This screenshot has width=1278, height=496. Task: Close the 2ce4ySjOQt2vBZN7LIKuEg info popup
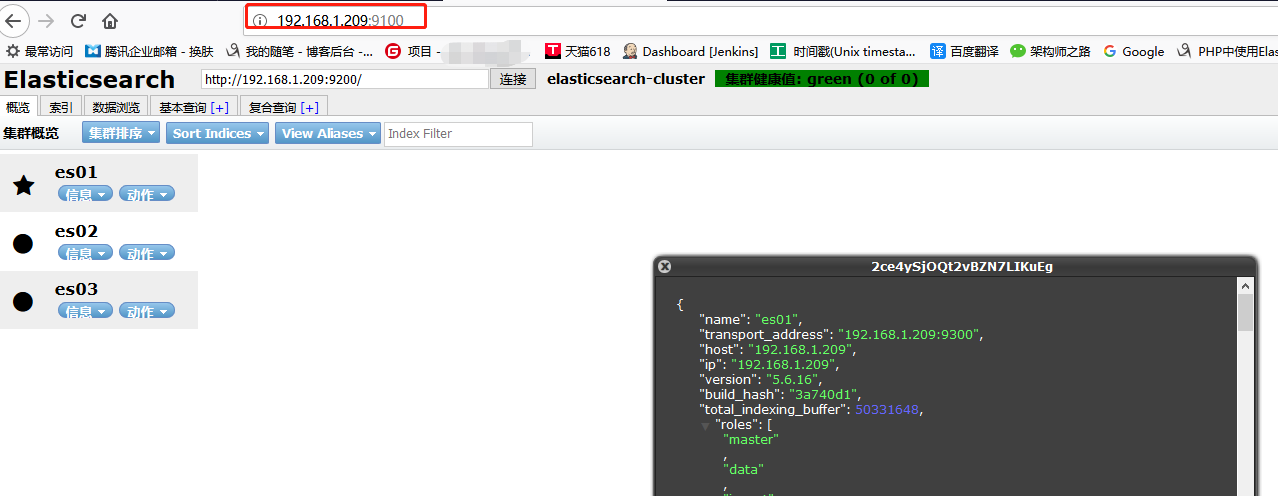pyautogui.click(x=665, y=267)
